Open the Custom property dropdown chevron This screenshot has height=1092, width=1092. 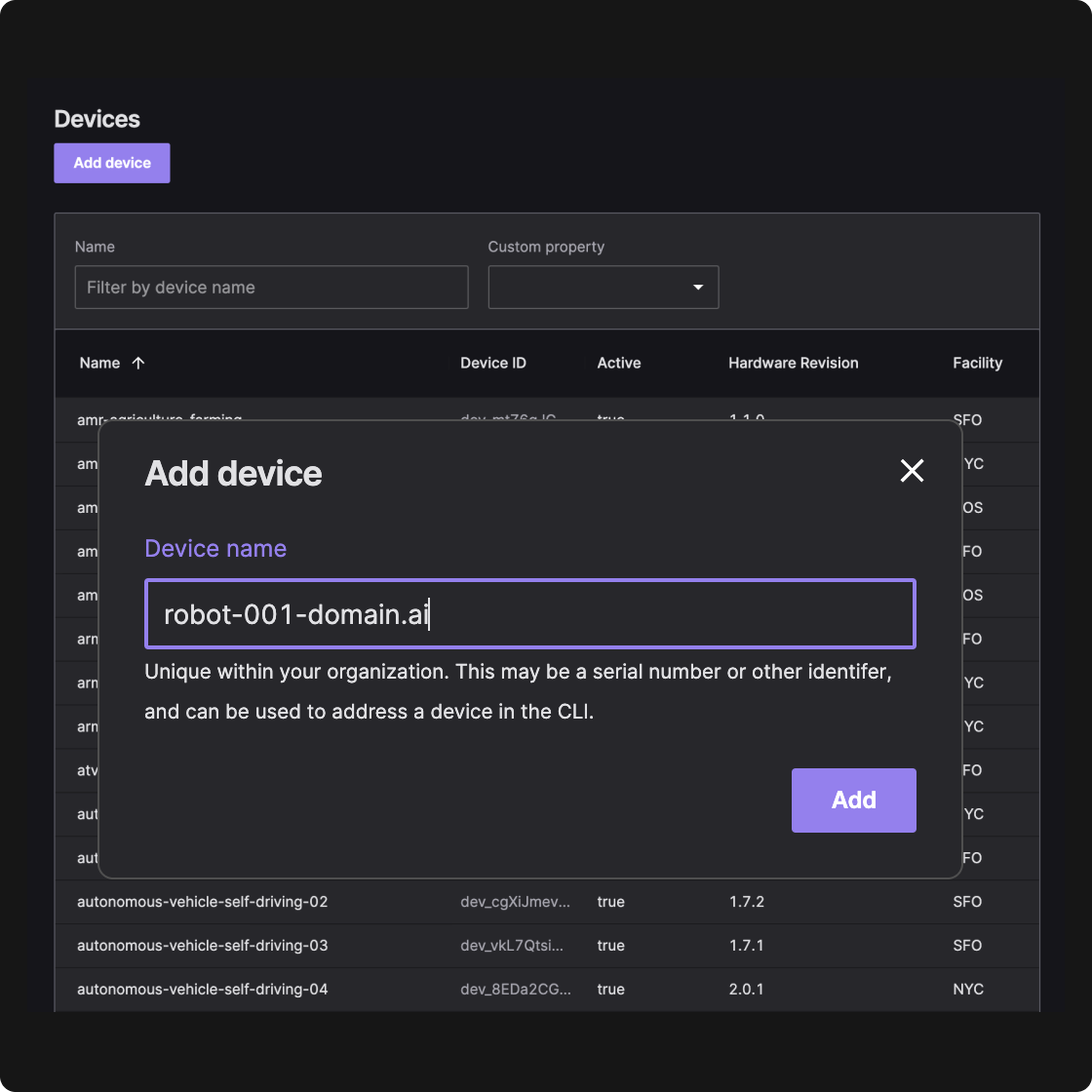[697, 288]
